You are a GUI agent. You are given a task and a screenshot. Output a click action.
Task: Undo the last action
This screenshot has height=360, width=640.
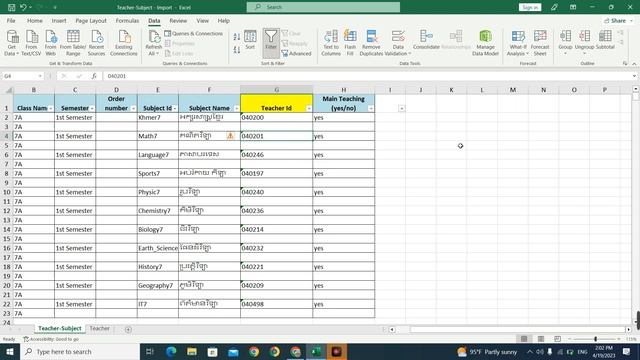23,7
